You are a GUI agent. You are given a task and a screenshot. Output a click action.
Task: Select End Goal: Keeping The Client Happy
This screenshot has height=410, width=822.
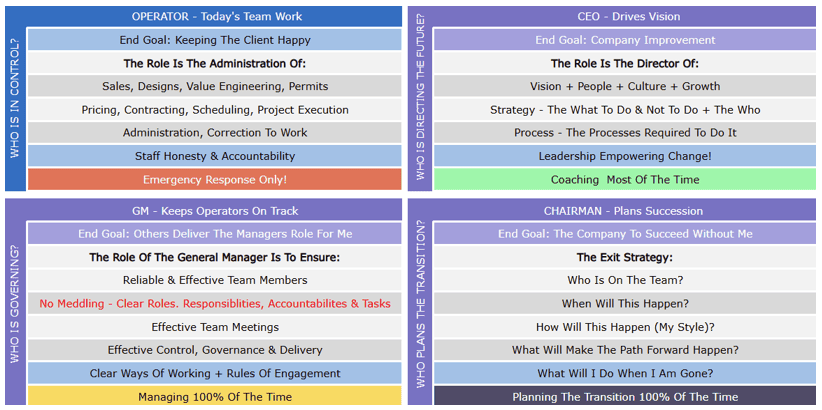coord(215,40)
